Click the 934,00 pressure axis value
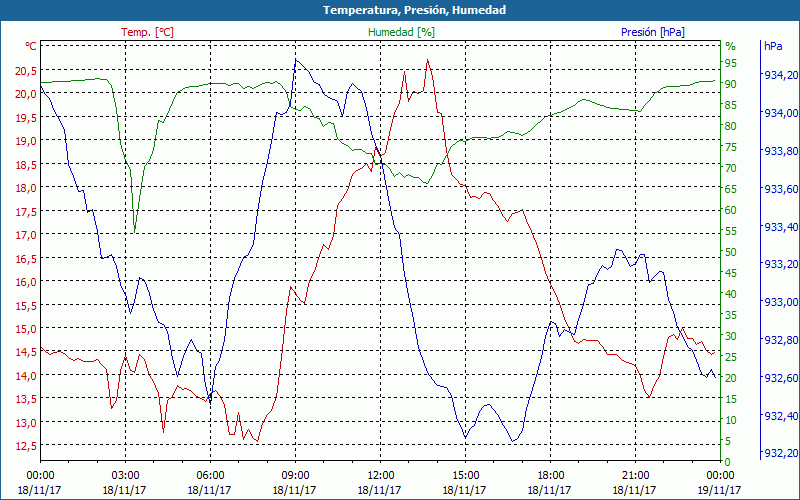Viewport: 800px width, 500px height. pos(781,113)
